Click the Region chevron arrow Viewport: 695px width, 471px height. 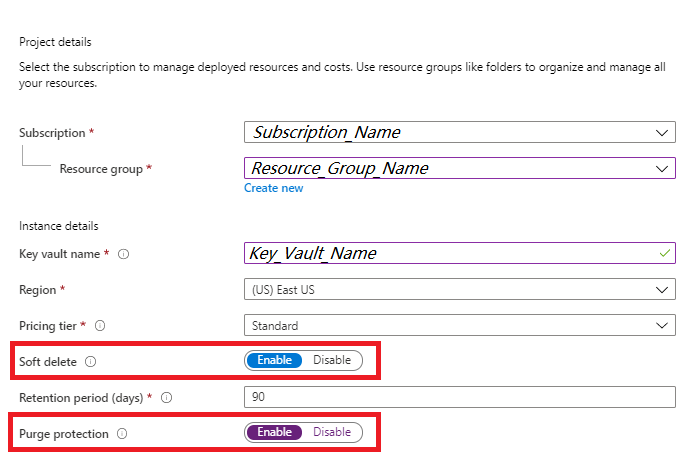(661, 289)
